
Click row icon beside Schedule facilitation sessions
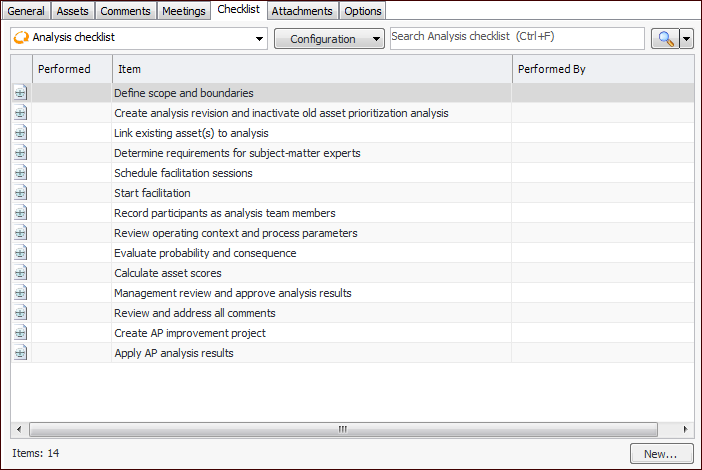tap(21, 173)
